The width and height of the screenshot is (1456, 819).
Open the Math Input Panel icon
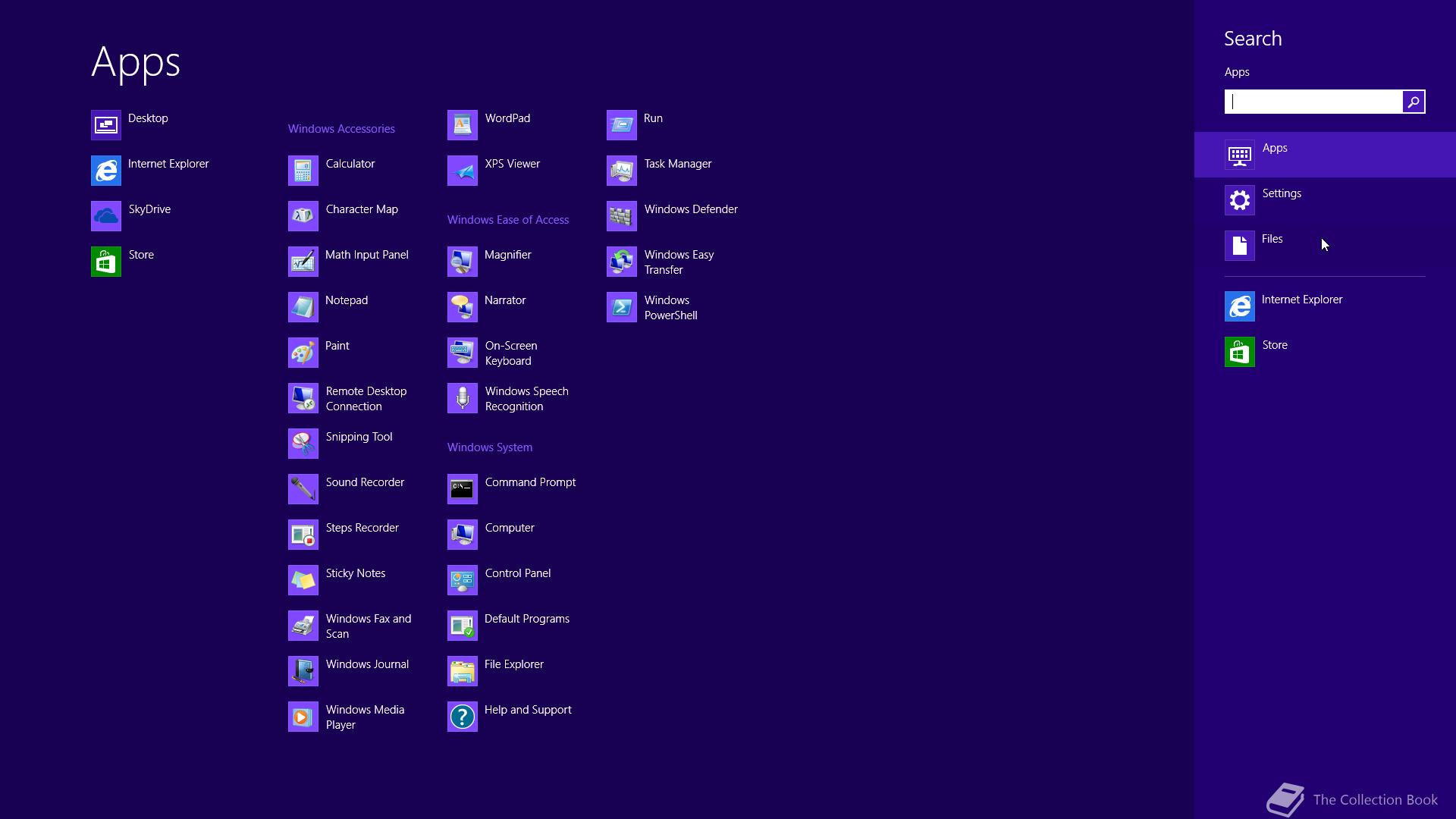[x=303, y=262]
